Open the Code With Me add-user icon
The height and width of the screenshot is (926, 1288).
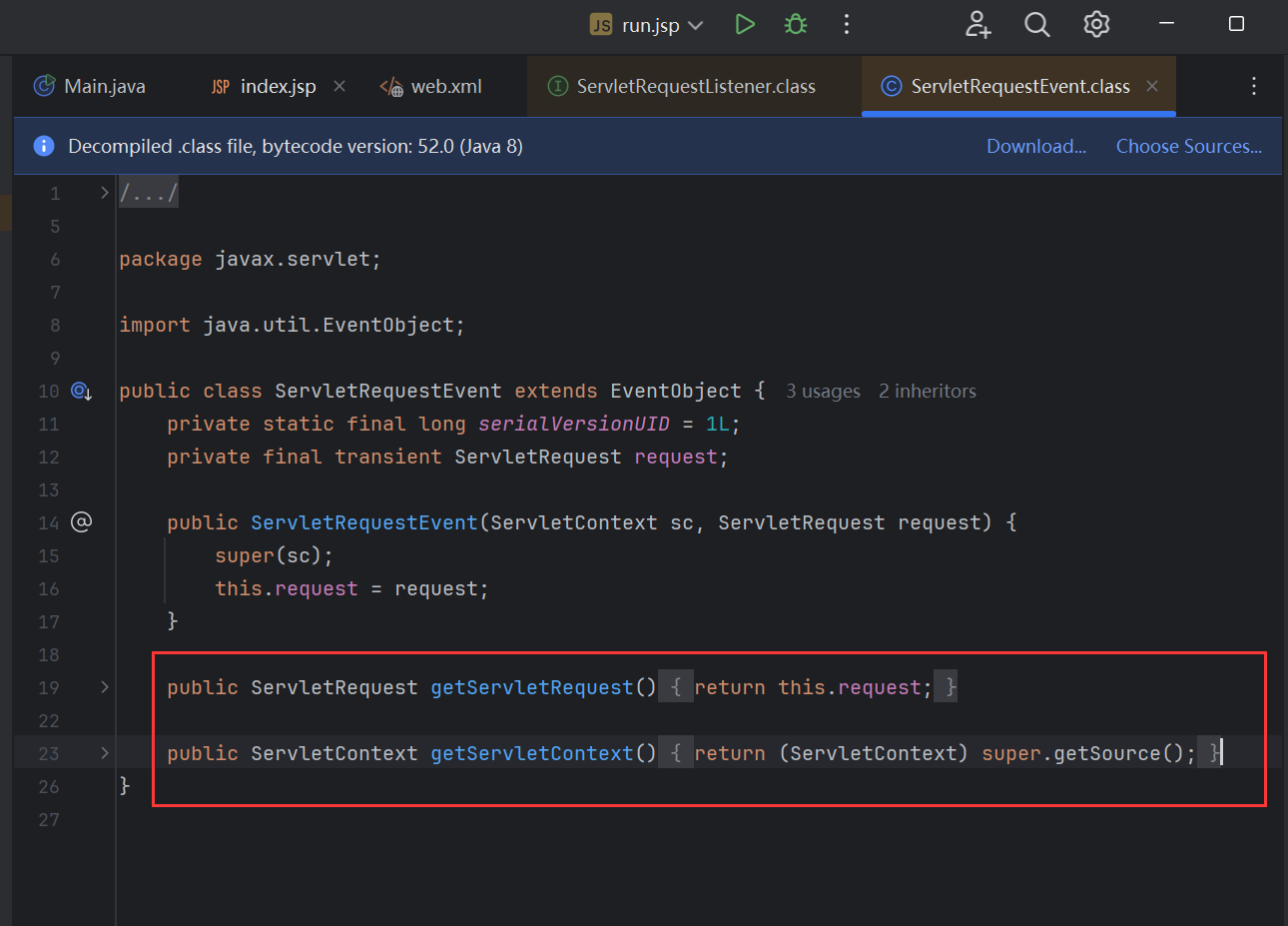(x=978, y=24)
